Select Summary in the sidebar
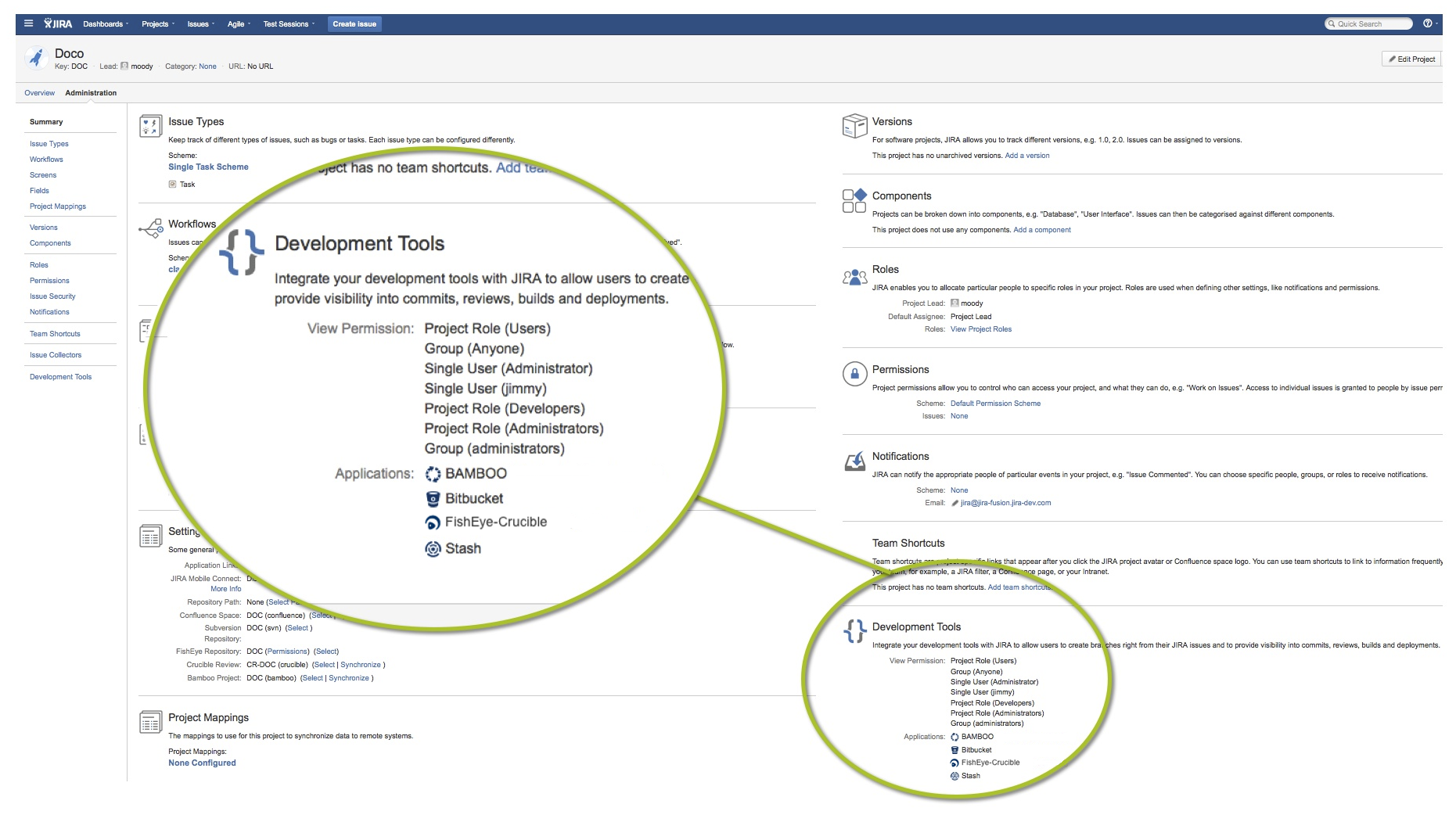The width and height of the screenshot is (1456, 815). (x=46, y=122)
